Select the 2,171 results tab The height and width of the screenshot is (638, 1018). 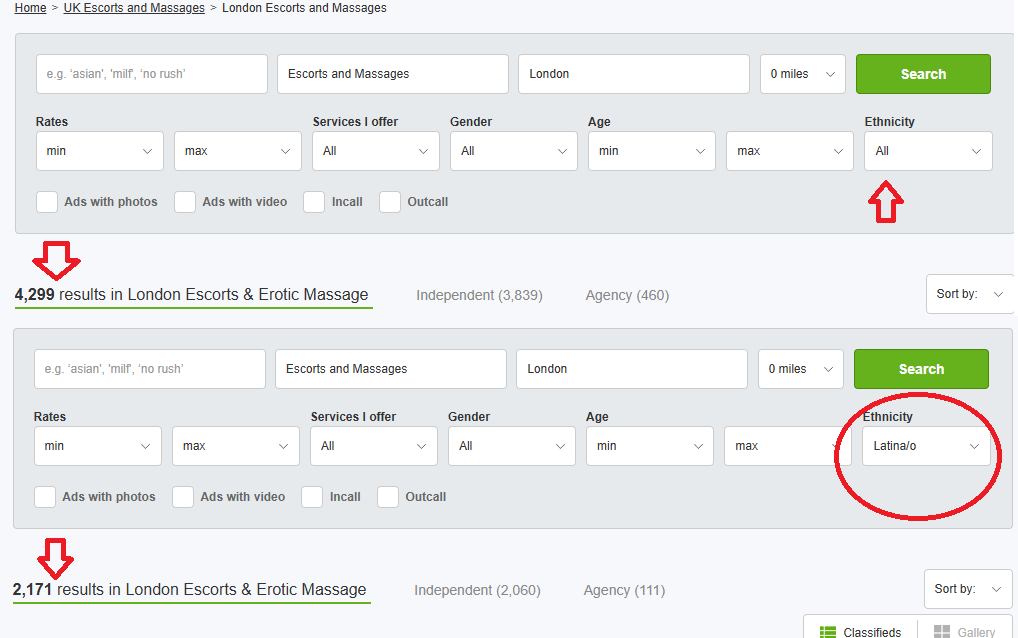(x=190, y=589)
